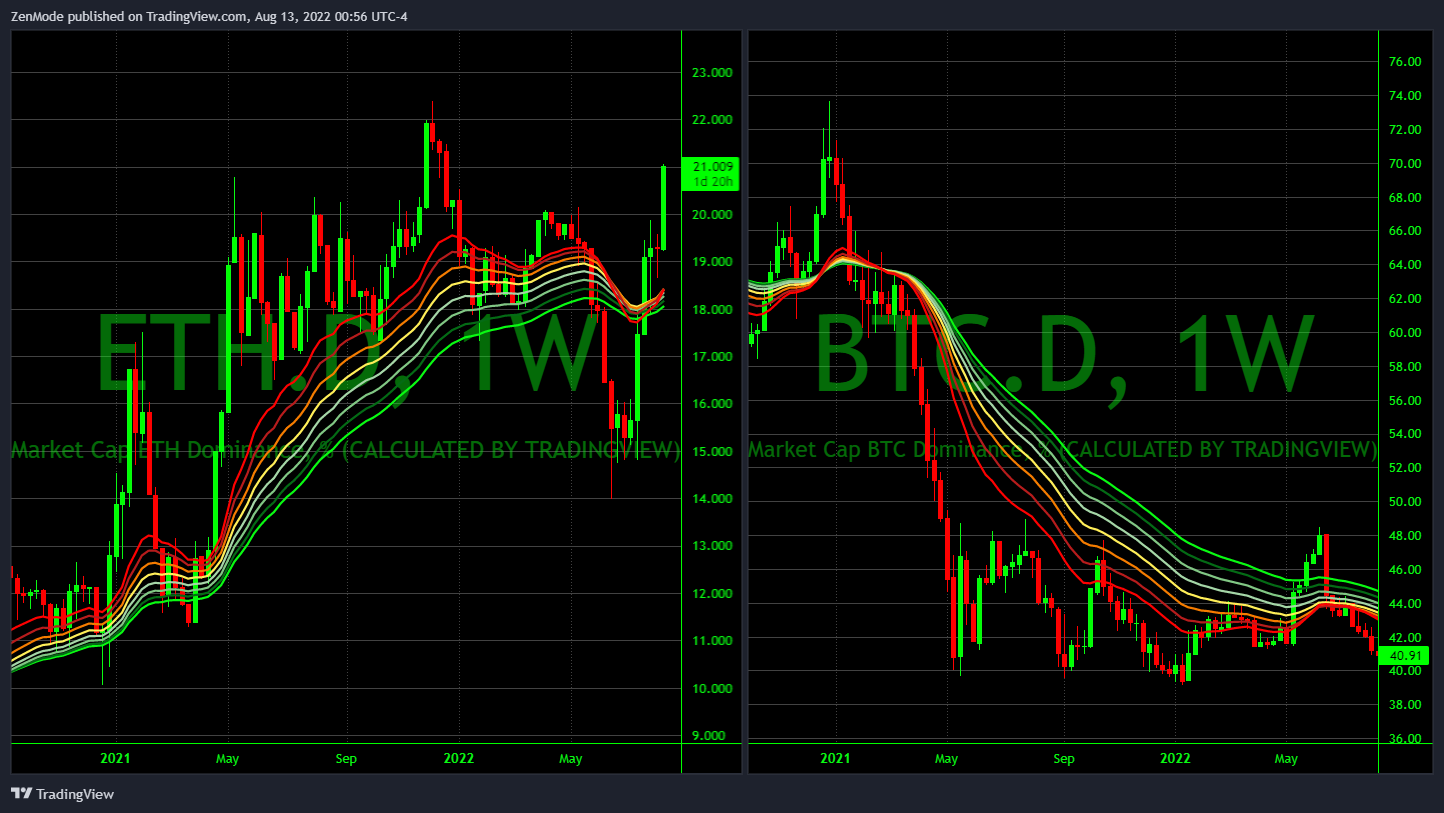The image size is (1444, 813).
Task: Select 48.00 on the BTC.D price axis
Action: 1406,535
